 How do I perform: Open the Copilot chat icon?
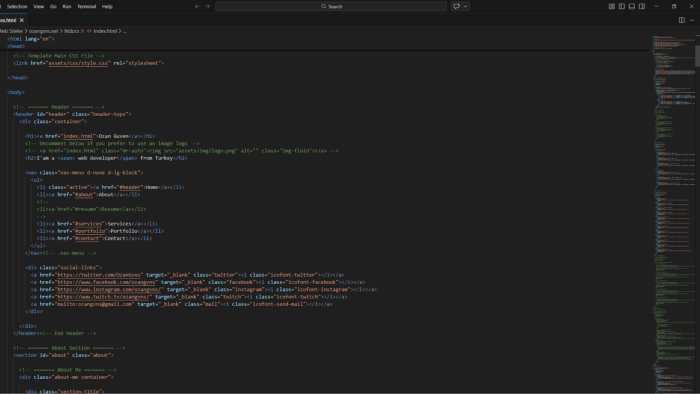456,6
